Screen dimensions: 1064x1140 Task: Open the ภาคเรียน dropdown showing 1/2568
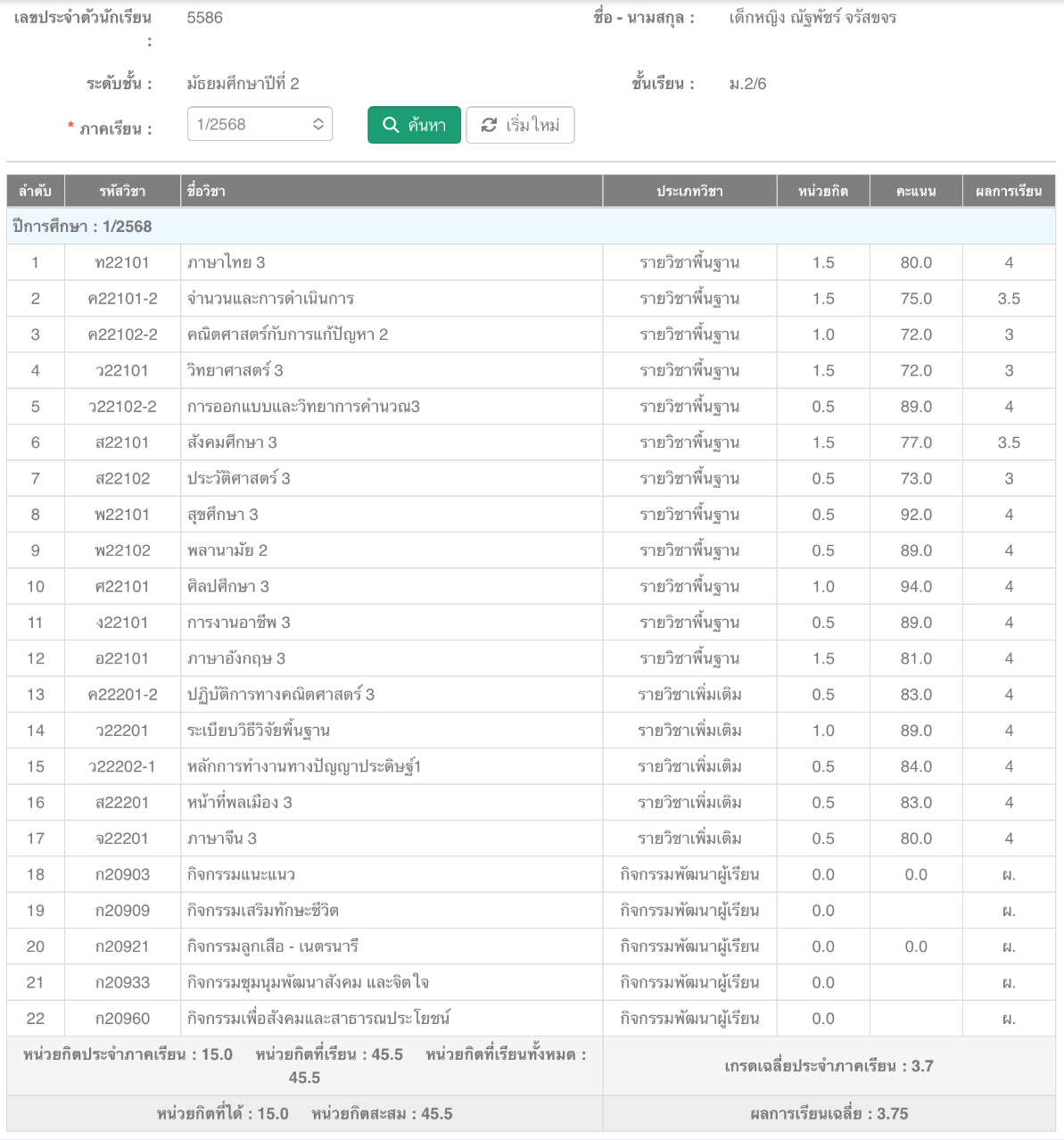point(260,125)
